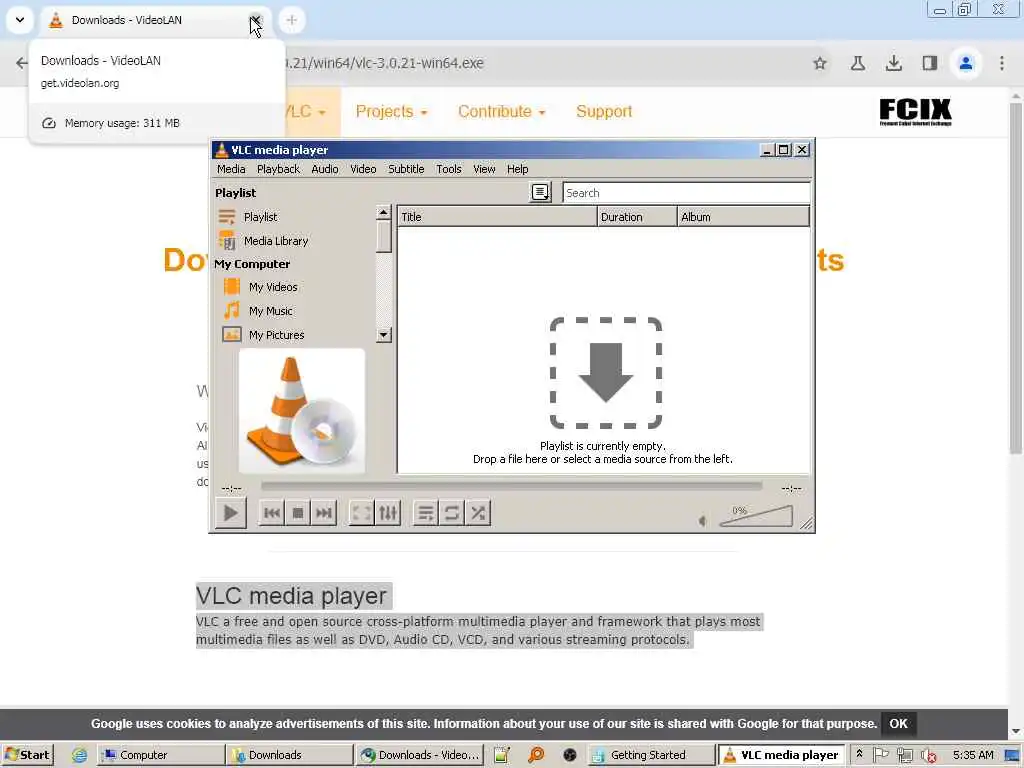
Task: Switch to the Downloads folder taskbar window
Action: point(289,755)
